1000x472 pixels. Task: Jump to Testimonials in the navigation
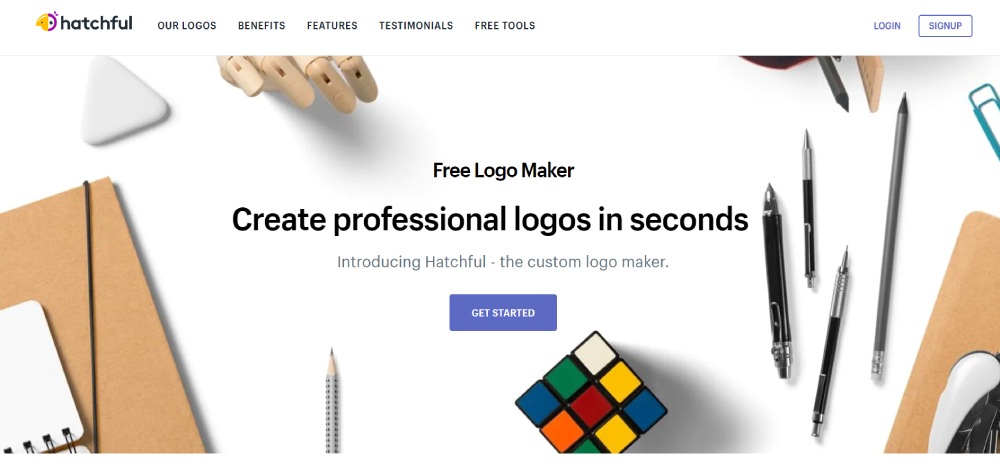416,26
